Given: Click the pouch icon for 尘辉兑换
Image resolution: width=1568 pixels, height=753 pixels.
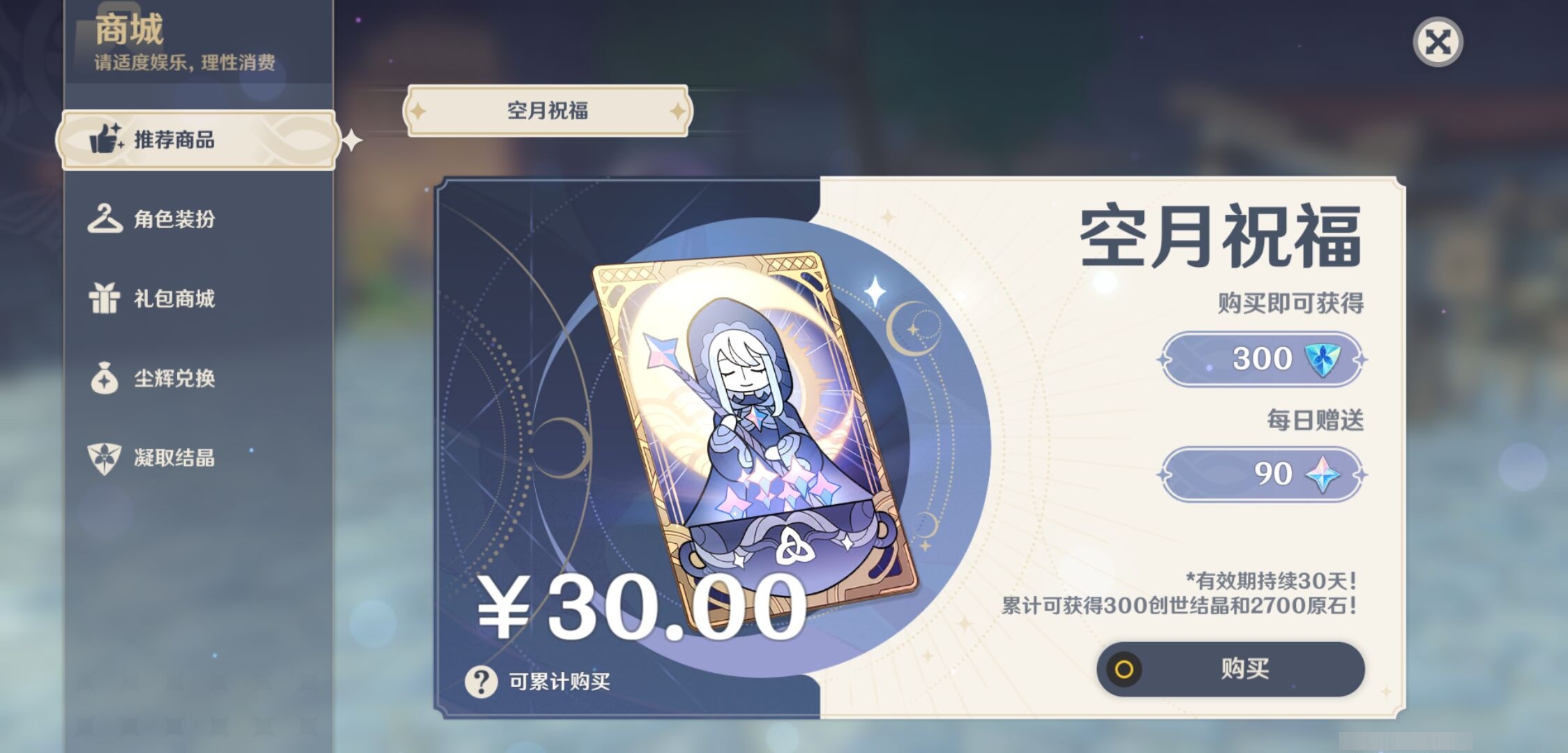Looking at the screenshot, I should click(105, 378).
